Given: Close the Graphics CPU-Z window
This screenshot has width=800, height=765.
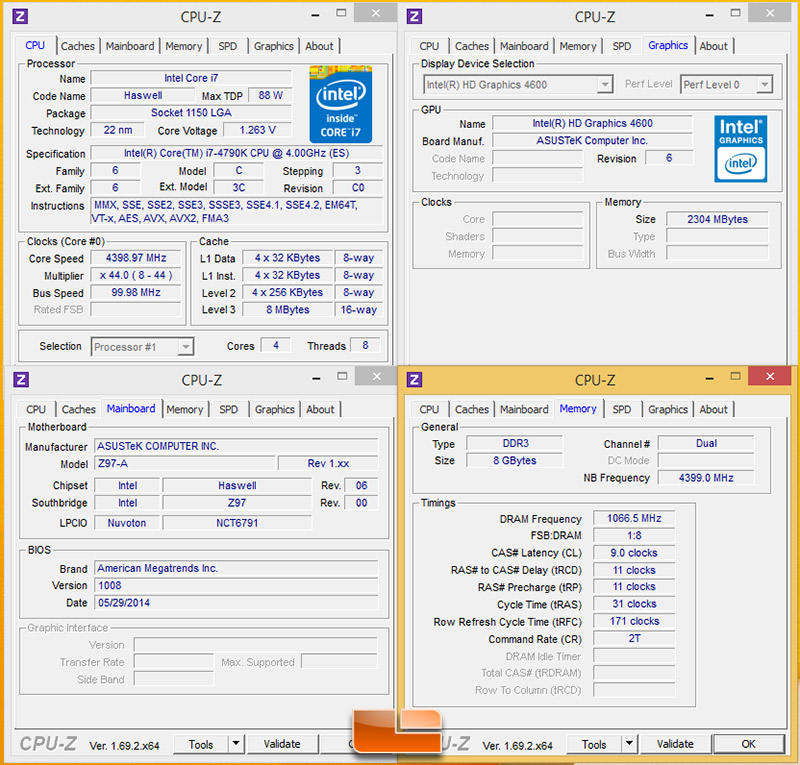Looking at the screenshot, I should [770, 13].
